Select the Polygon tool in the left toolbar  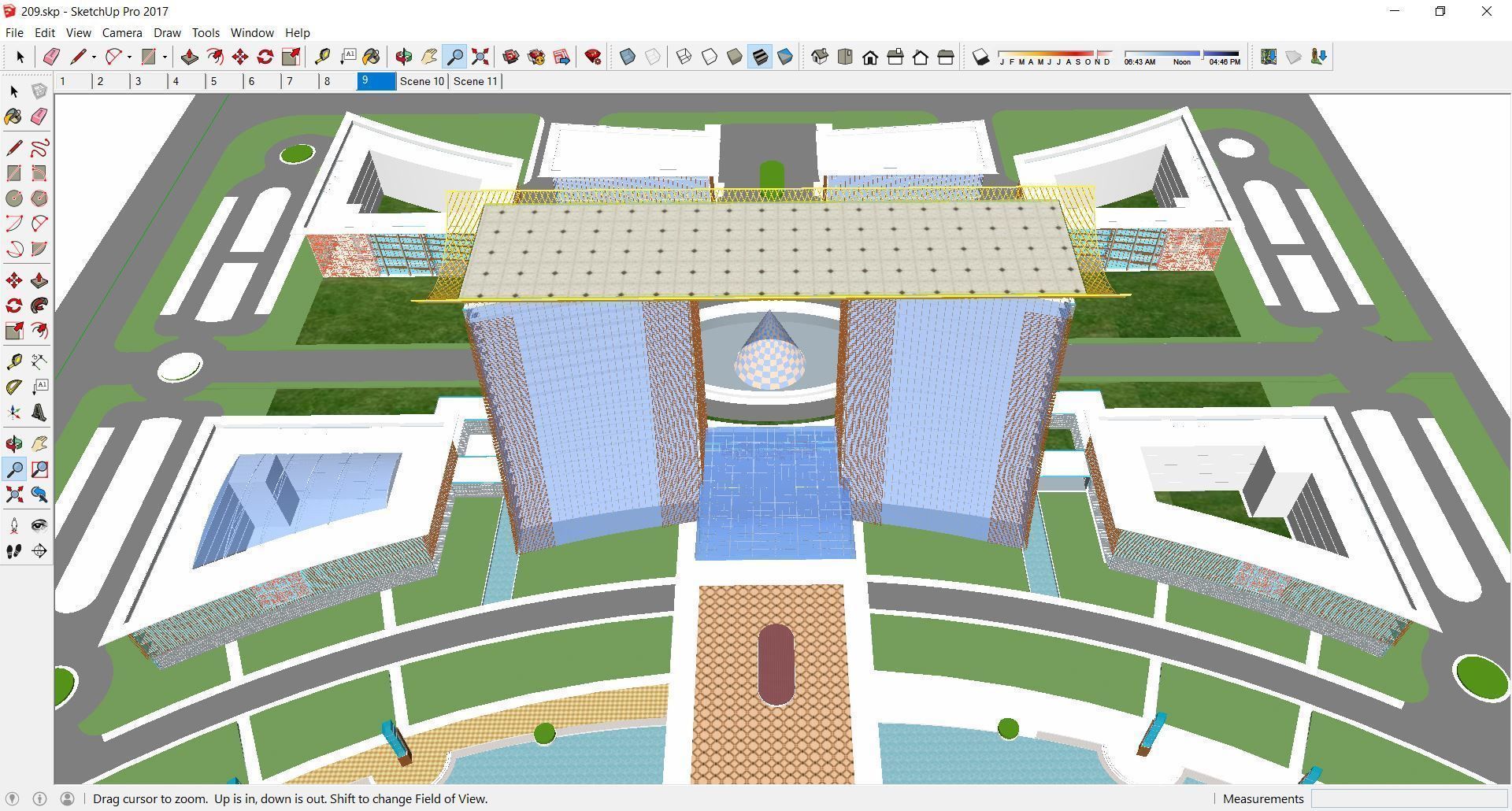click(x=39, y=198)
